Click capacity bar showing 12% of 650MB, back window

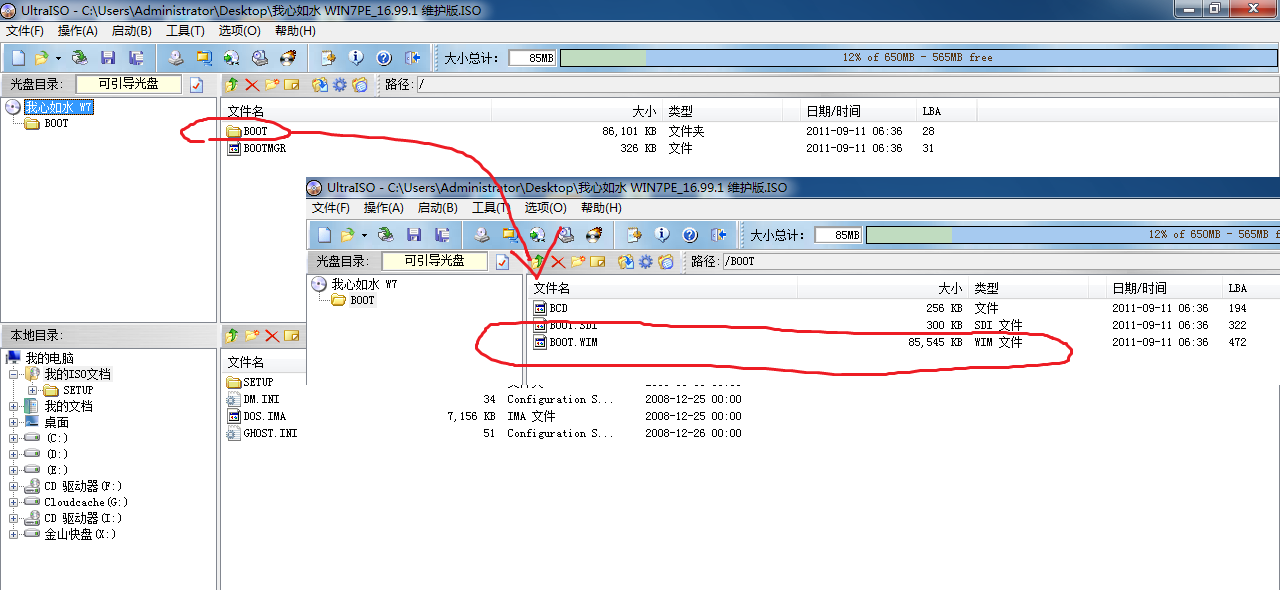(x=917, y=58)
